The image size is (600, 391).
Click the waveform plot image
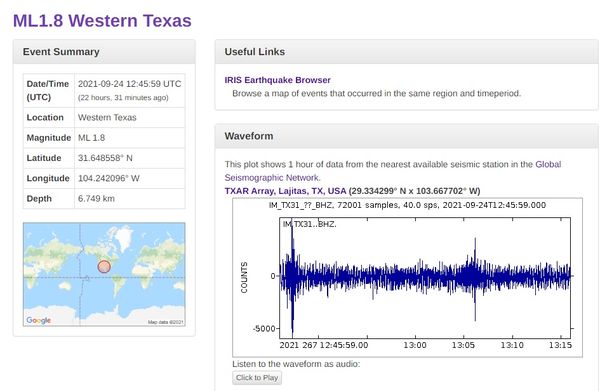408,277
